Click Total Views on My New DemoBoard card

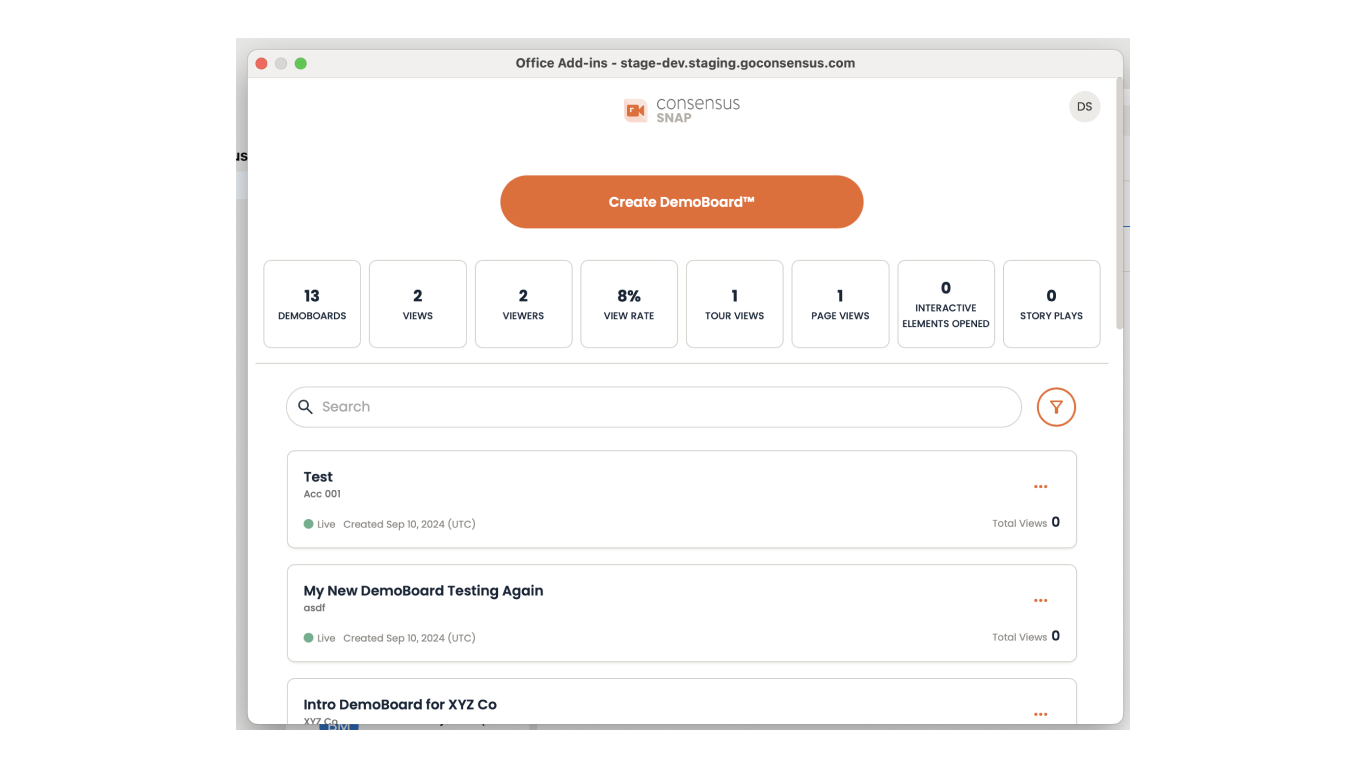point(1026,637)
